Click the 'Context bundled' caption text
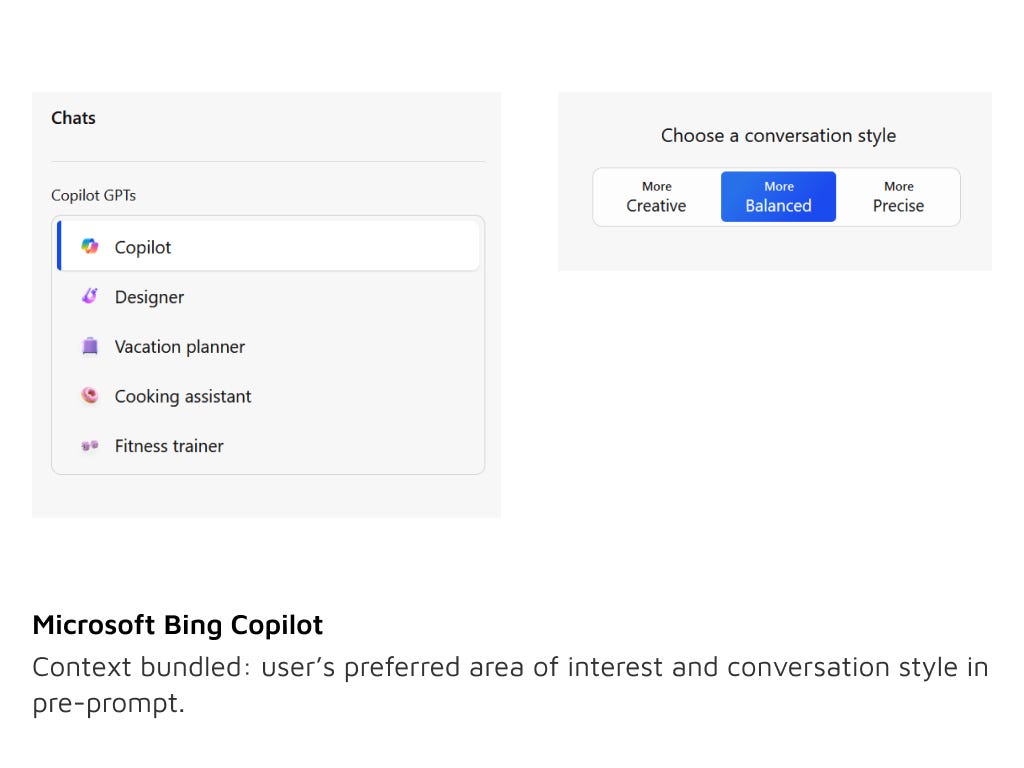 510,667
